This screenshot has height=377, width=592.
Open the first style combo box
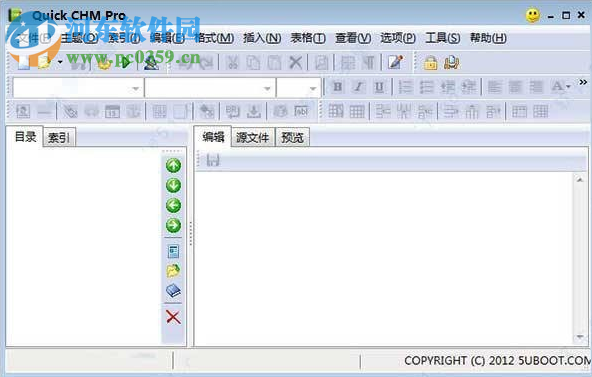[78, 88]
